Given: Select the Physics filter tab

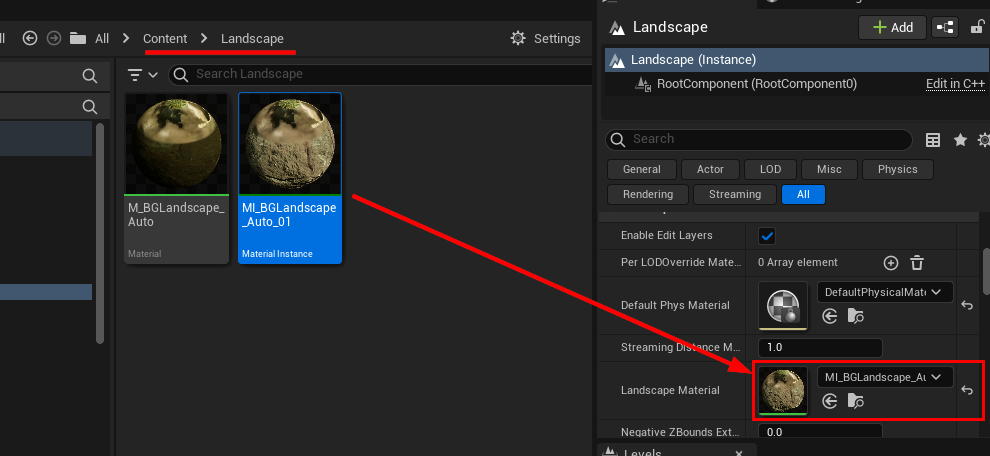Looking at the screenshot, I should click(897, 169).
